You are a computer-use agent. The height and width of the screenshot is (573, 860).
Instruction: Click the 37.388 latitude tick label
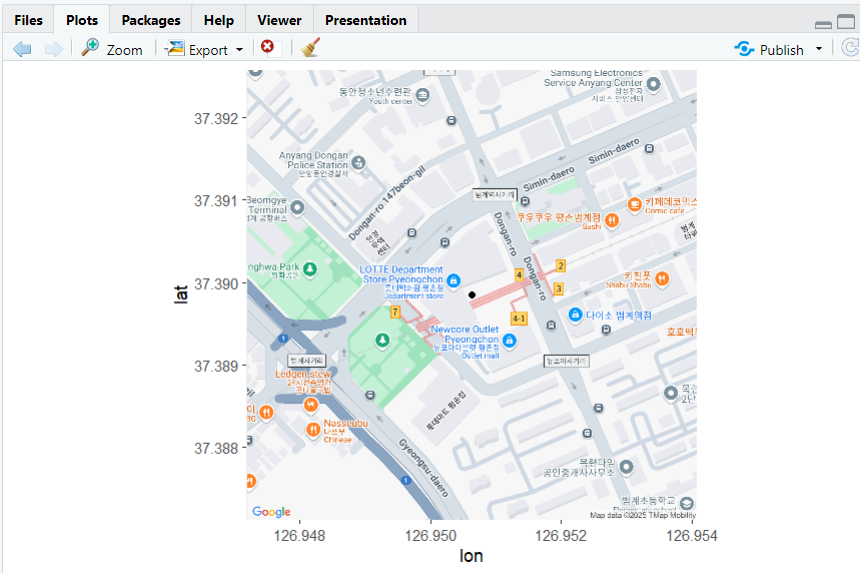tap(216, 449)
